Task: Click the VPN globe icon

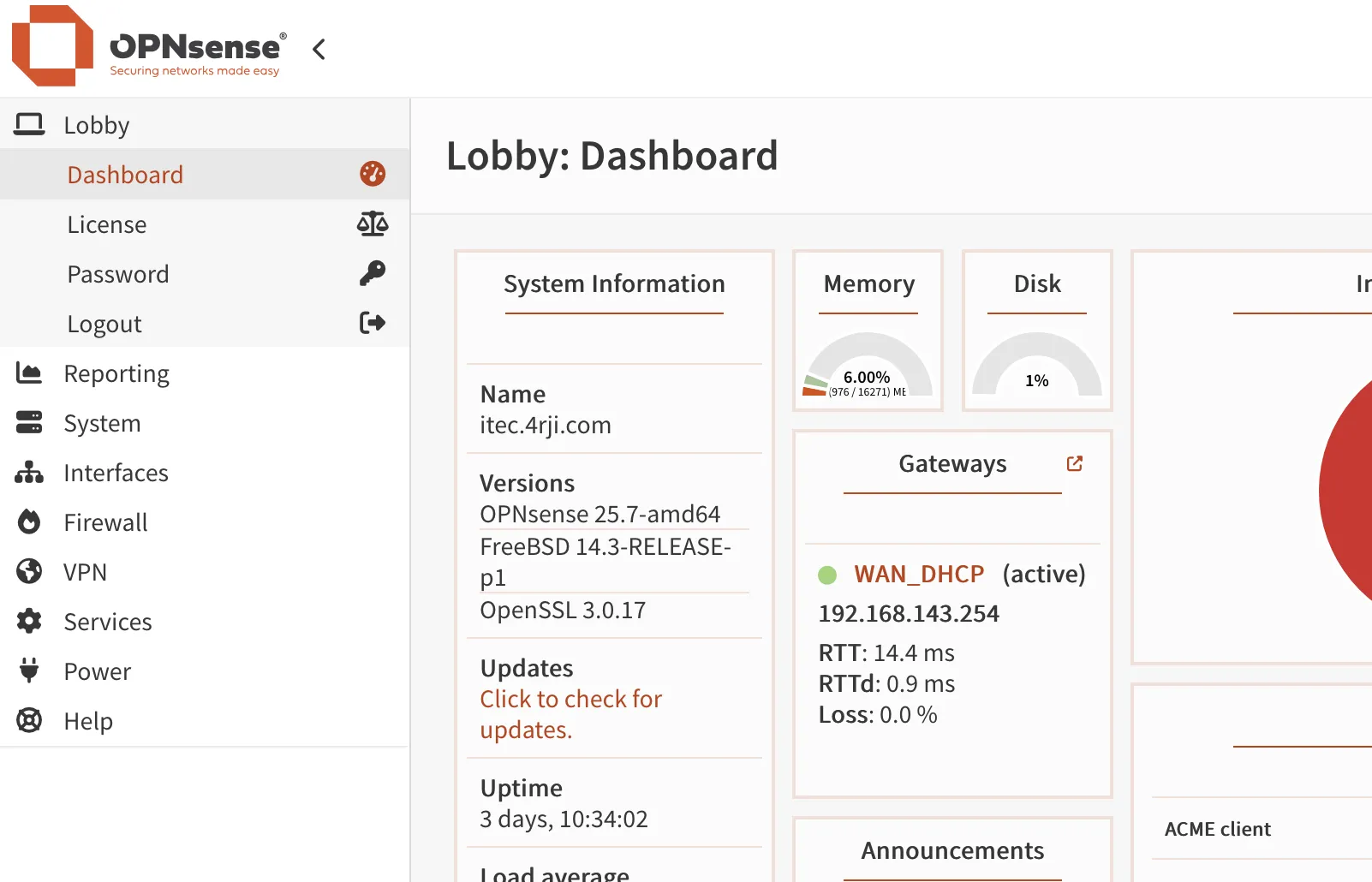Action: point(29,572)
